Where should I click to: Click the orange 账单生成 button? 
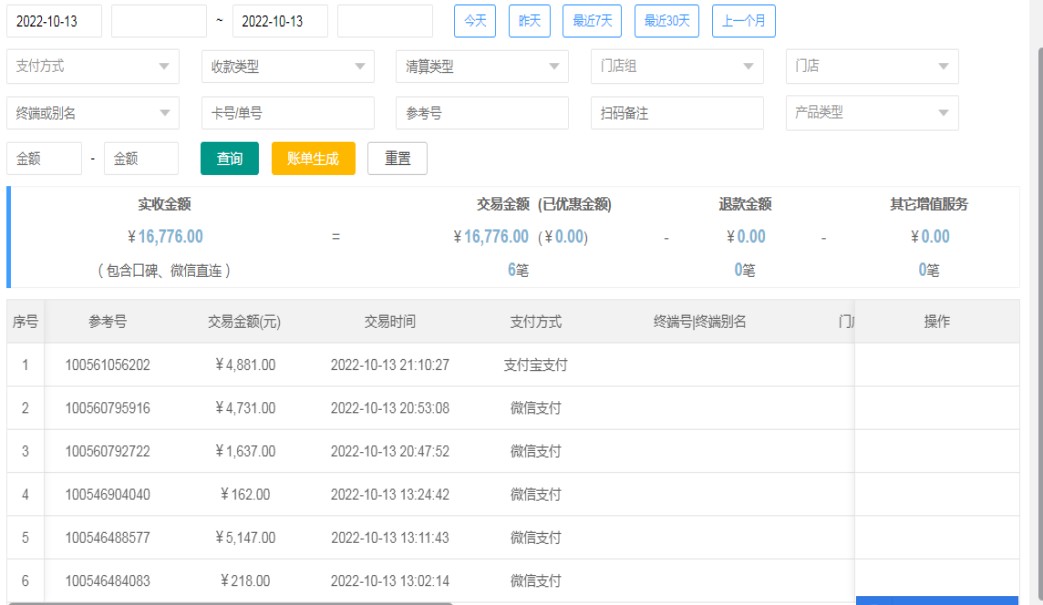313,159
